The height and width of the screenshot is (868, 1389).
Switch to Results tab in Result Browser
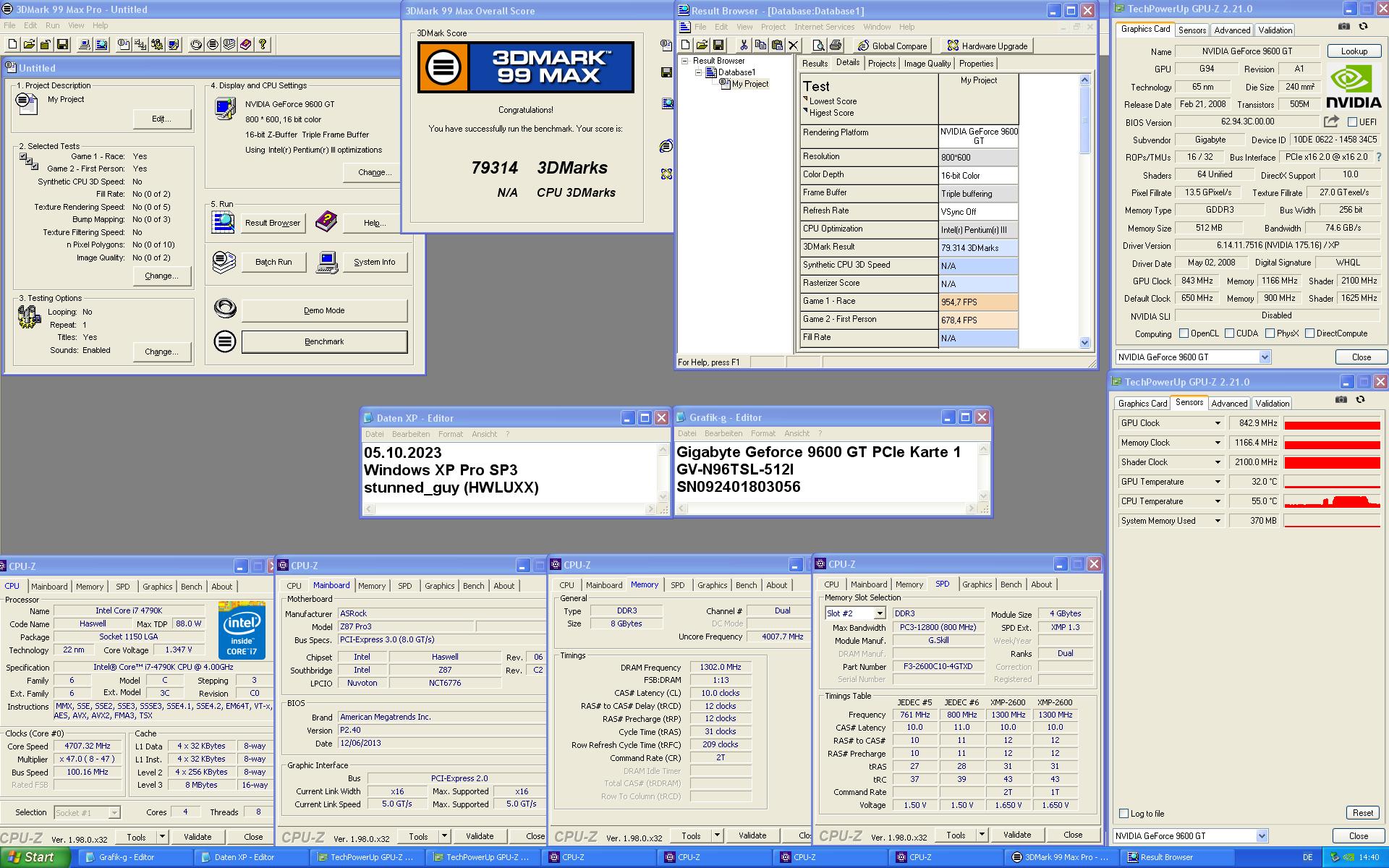(x=815, y=64)
